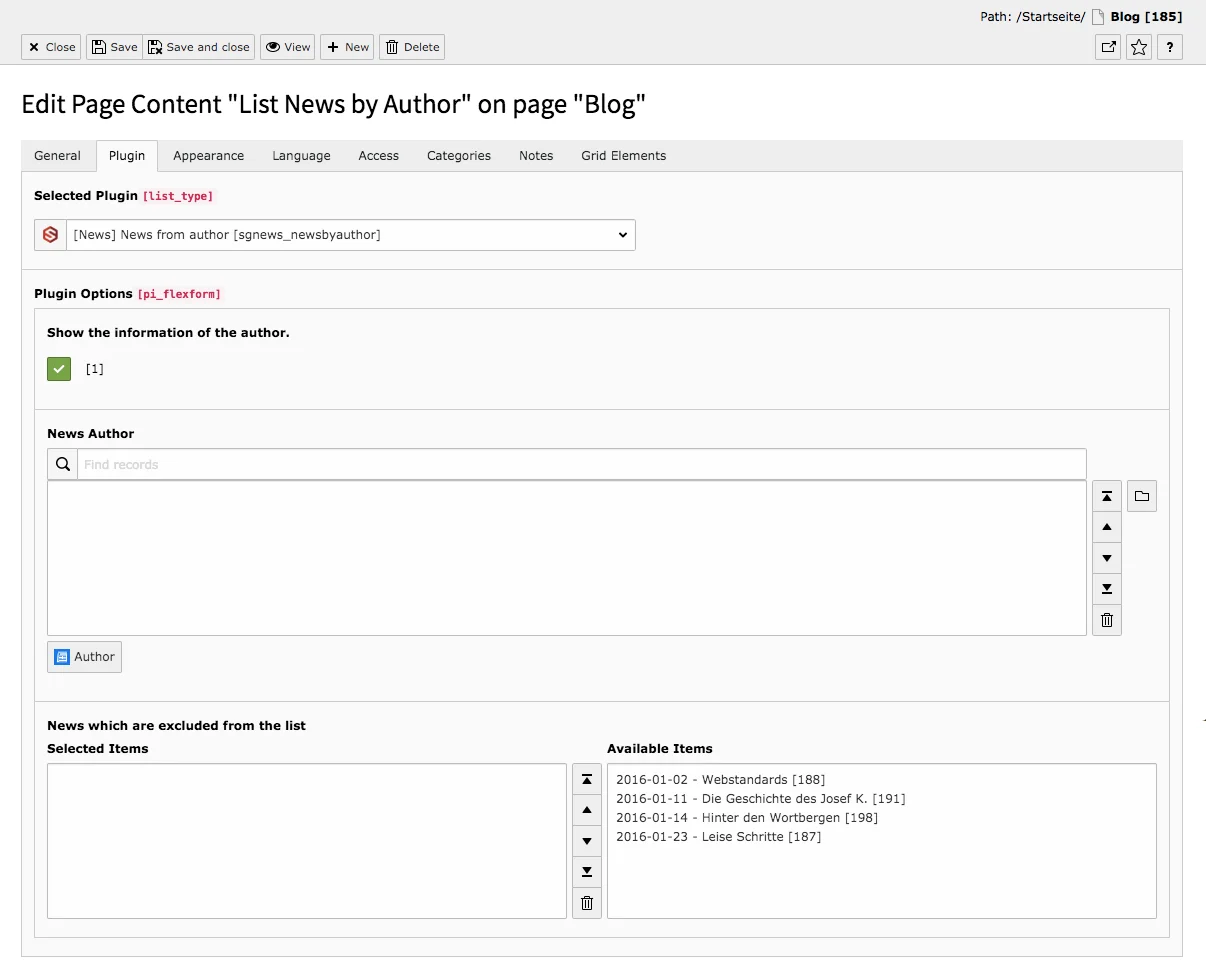This screenshot has height=962, width=1206.
Task: Switch to the Categories tab
Action: click(458, 155)
